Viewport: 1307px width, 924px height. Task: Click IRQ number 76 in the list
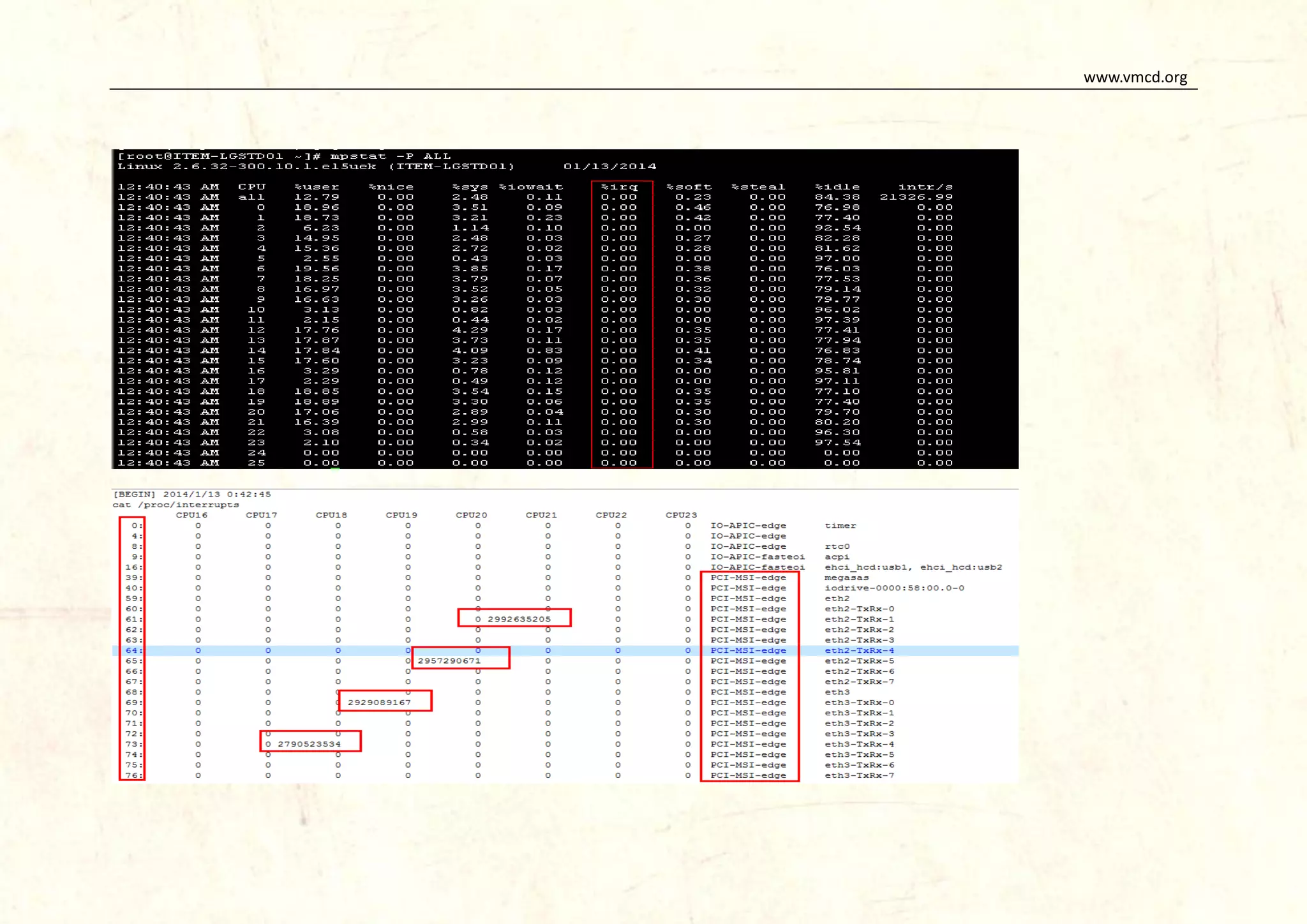[x=132, y=775]
